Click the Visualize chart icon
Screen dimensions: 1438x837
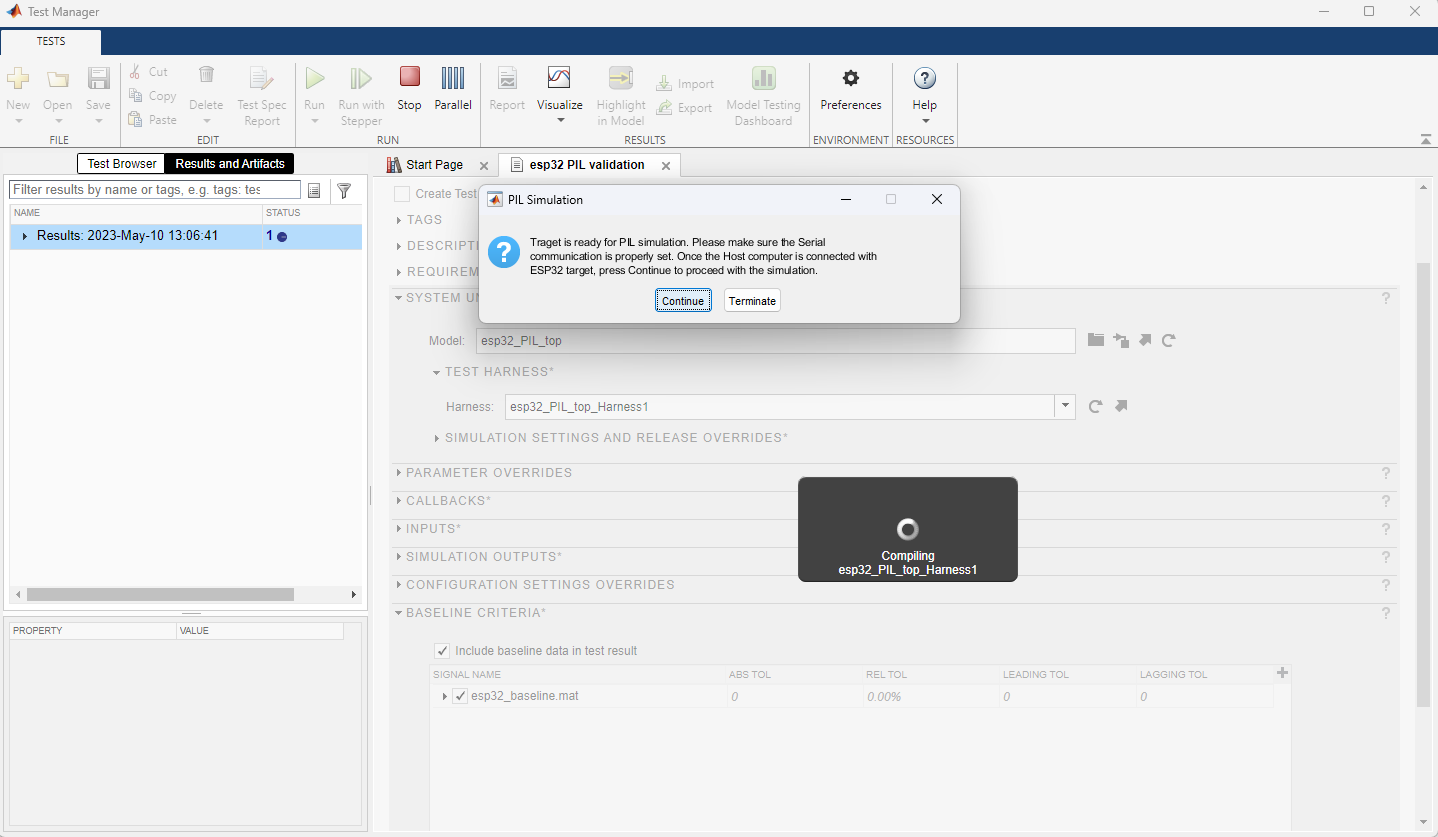[x=559, y=78]
